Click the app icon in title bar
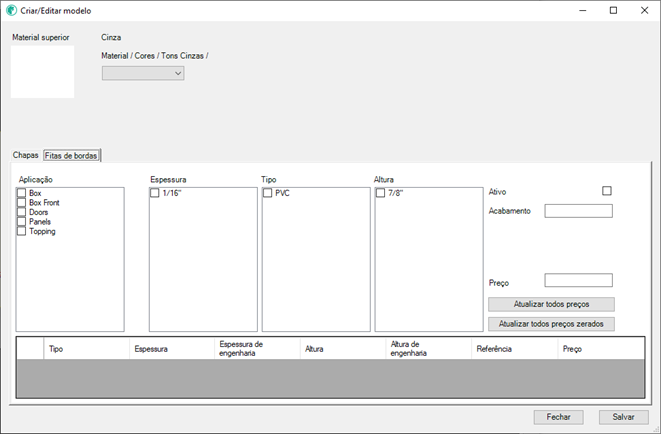661x434 pixels. pyautogui.click(x=11, y=10)
